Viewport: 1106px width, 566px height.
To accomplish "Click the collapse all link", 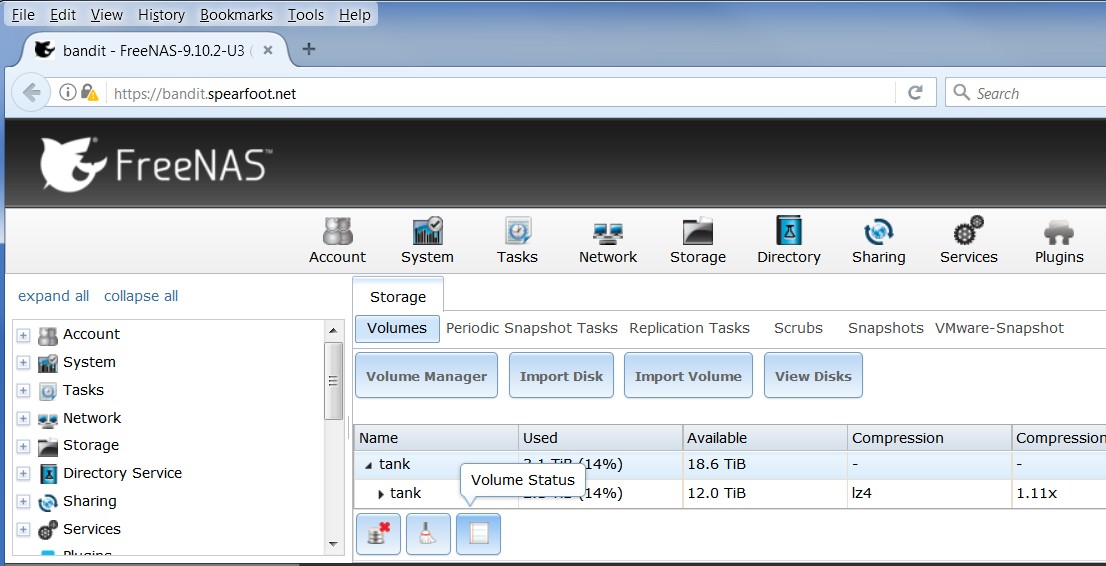I will [141, 296].
